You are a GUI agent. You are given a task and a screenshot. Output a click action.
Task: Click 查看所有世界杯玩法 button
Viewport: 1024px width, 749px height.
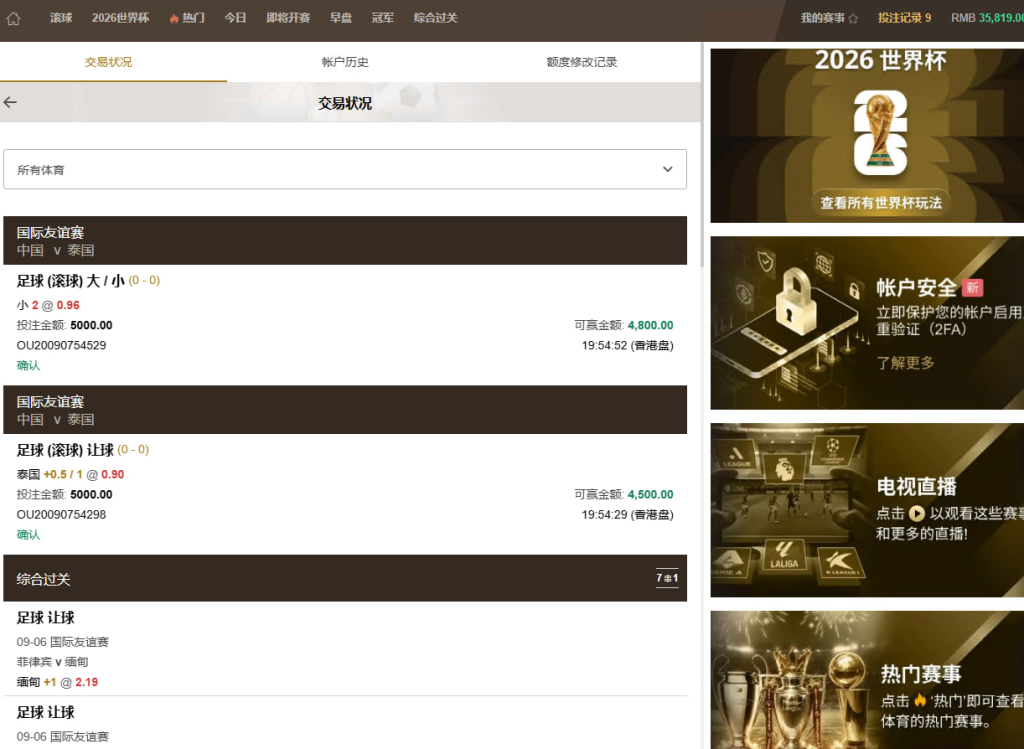click(x=881, y=203)
